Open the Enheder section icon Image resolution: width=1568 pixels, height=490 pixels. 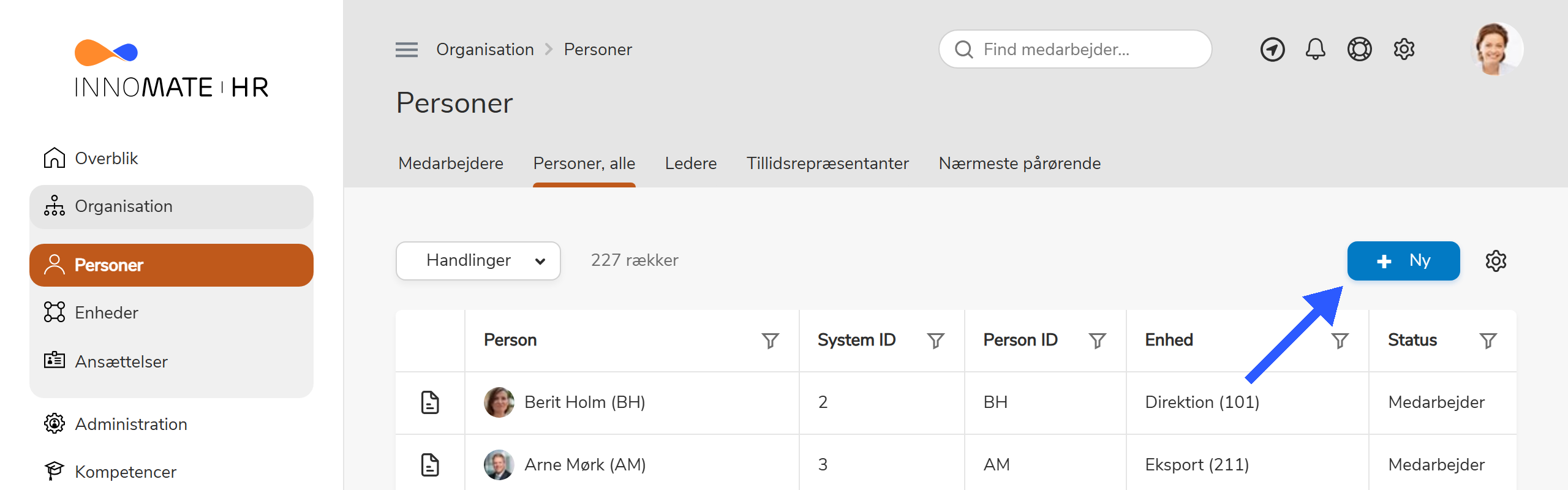(55, 312)
